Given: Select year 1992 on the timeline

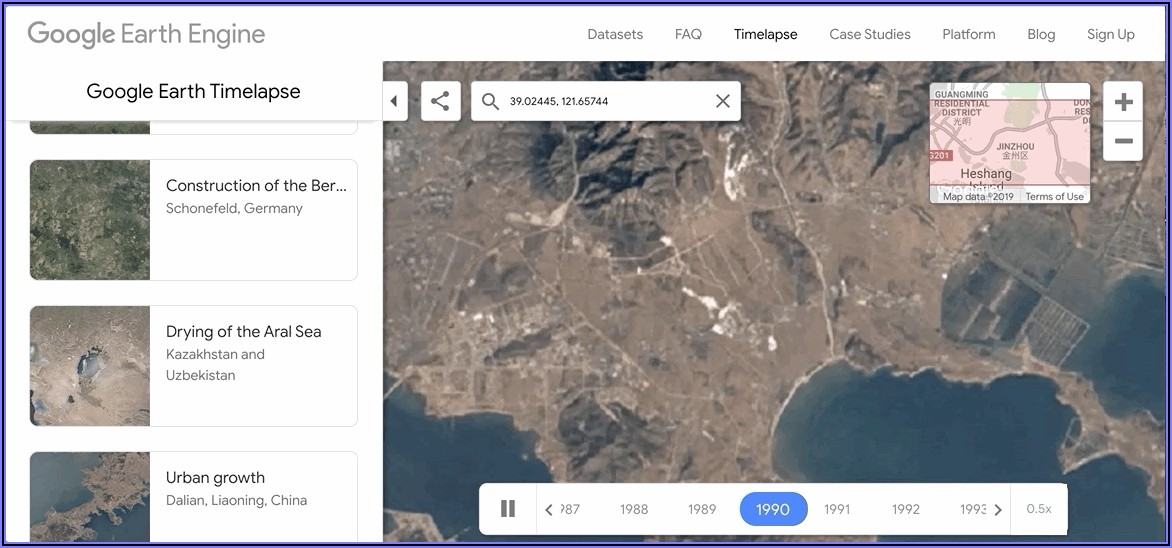Looking at the screenshot, I should (905, 509).
